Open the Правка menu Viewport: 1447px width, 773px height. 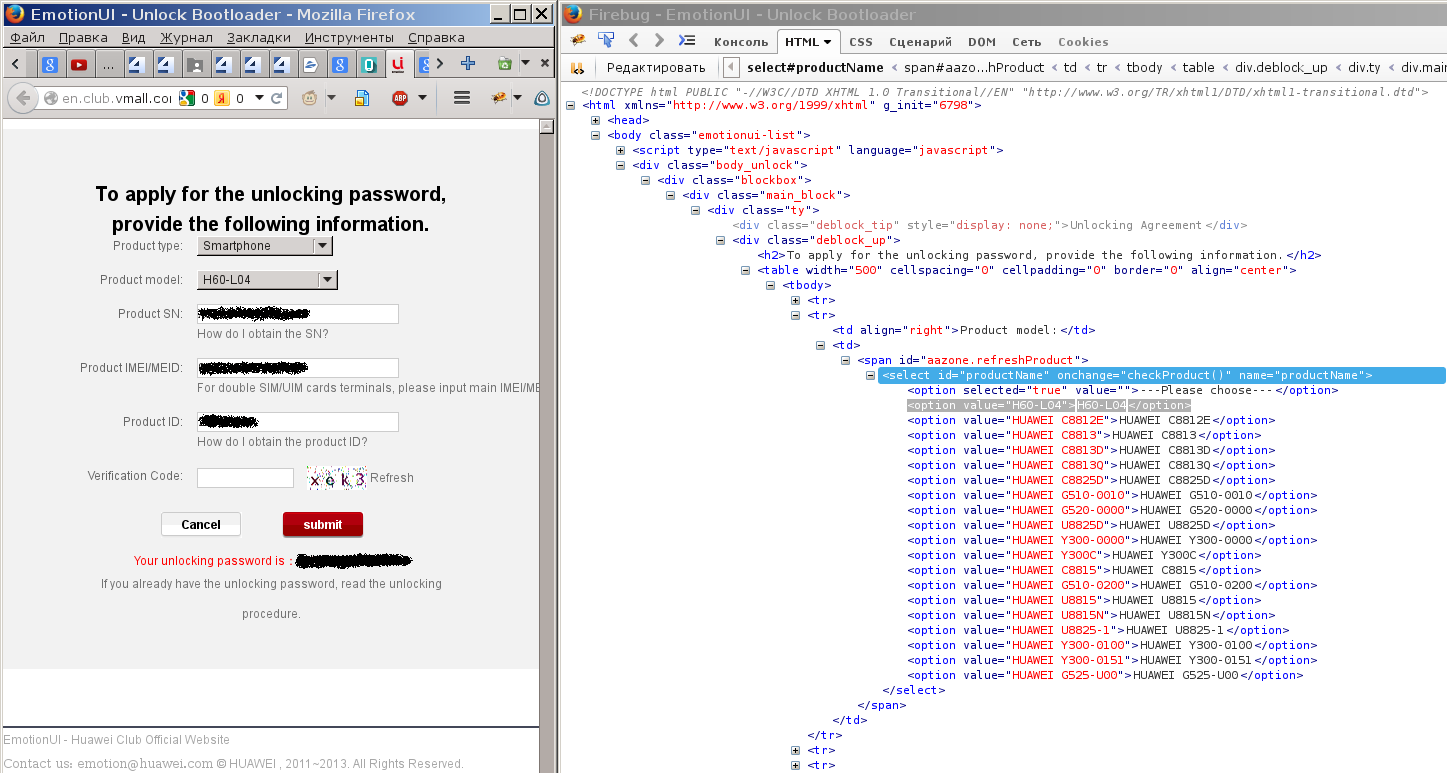point(83,37)
